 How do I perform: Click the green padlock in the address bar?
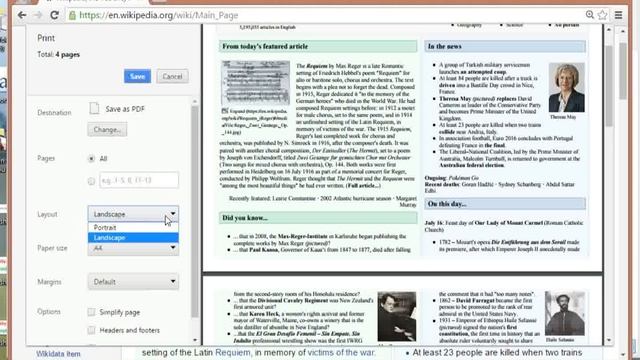coord(72,16)
